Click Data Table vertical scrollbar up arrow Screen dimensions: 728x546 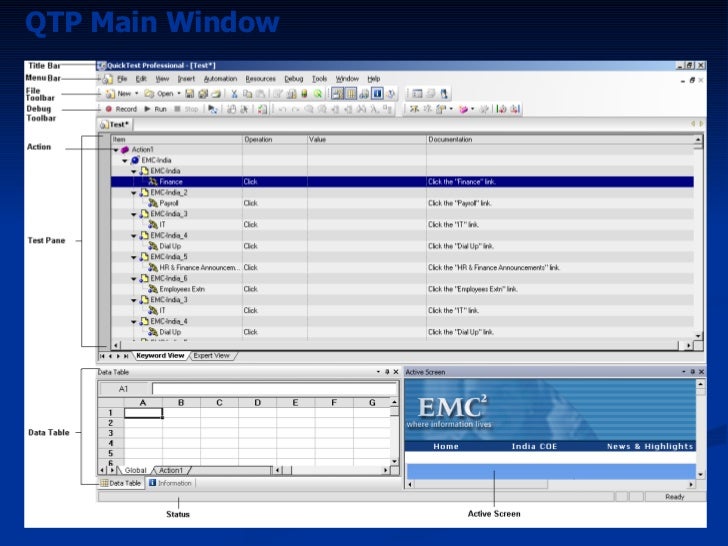[394, 402]
